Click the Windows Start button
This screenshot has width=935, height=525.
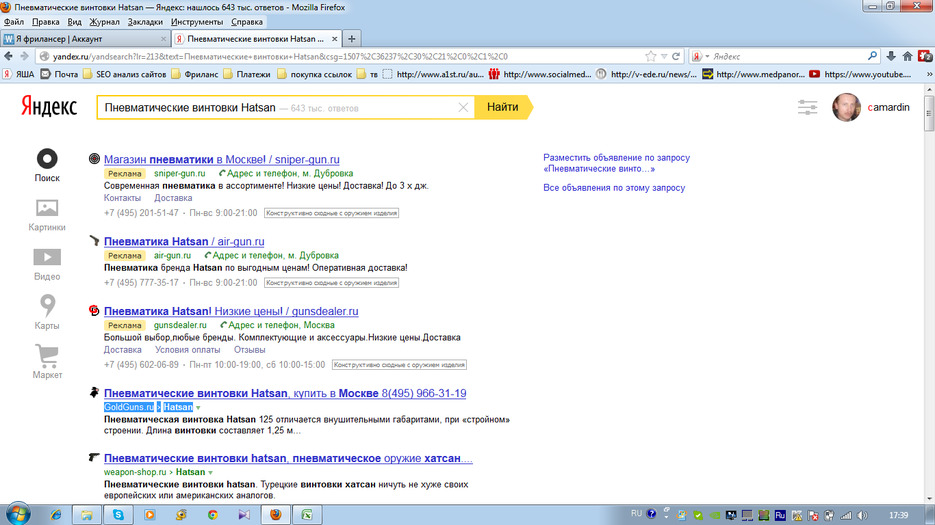click(18, 514)
